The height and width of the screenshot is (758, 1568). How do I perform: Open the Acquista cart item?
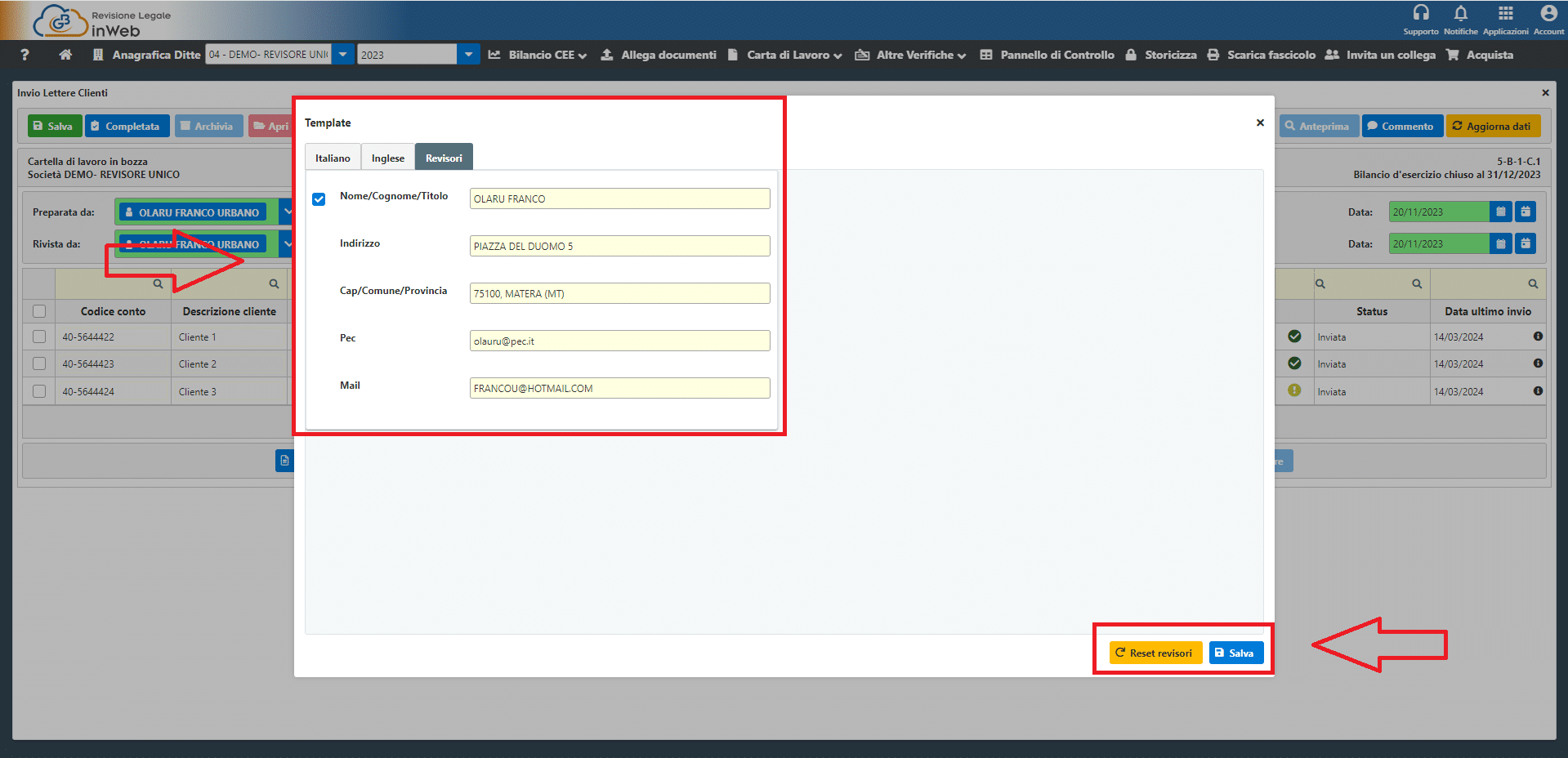click(x=1480, y=55)
